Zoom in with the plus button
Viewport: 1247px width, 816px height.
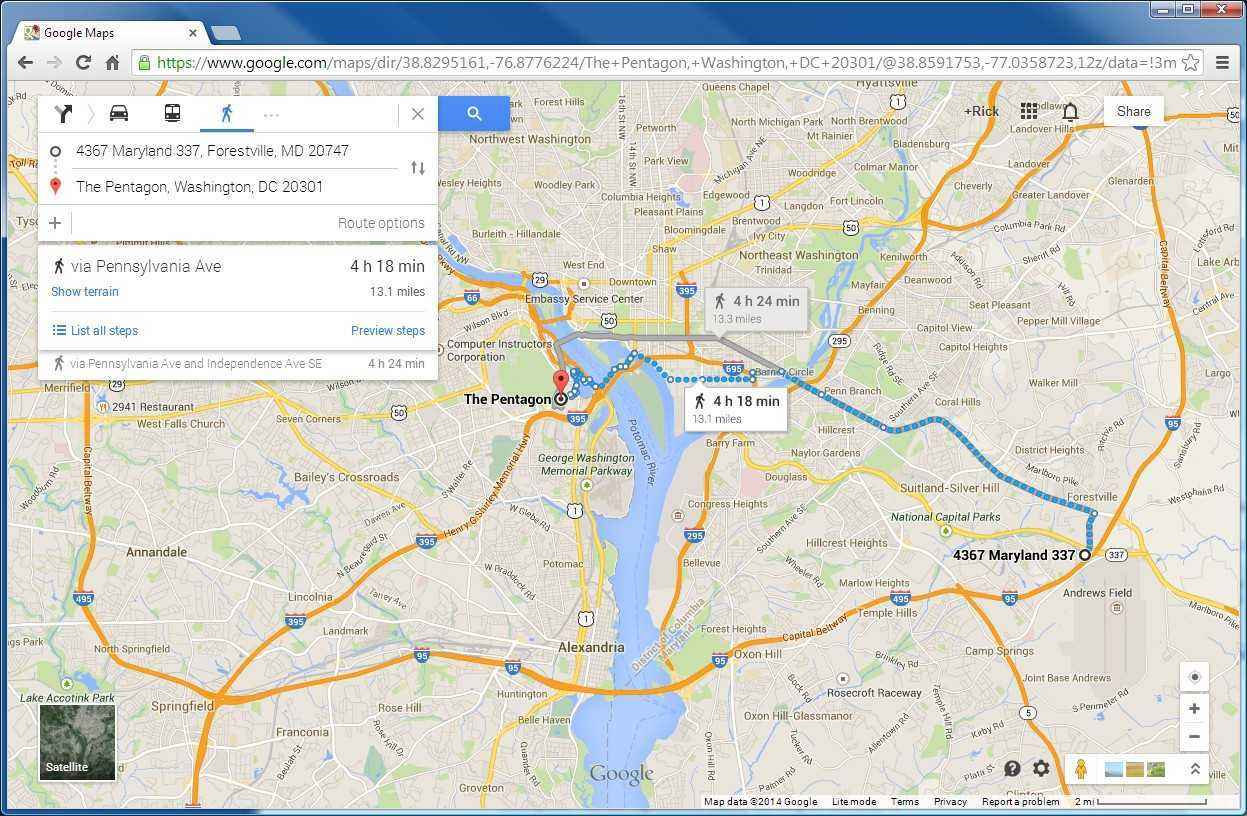pos(1194,709)
